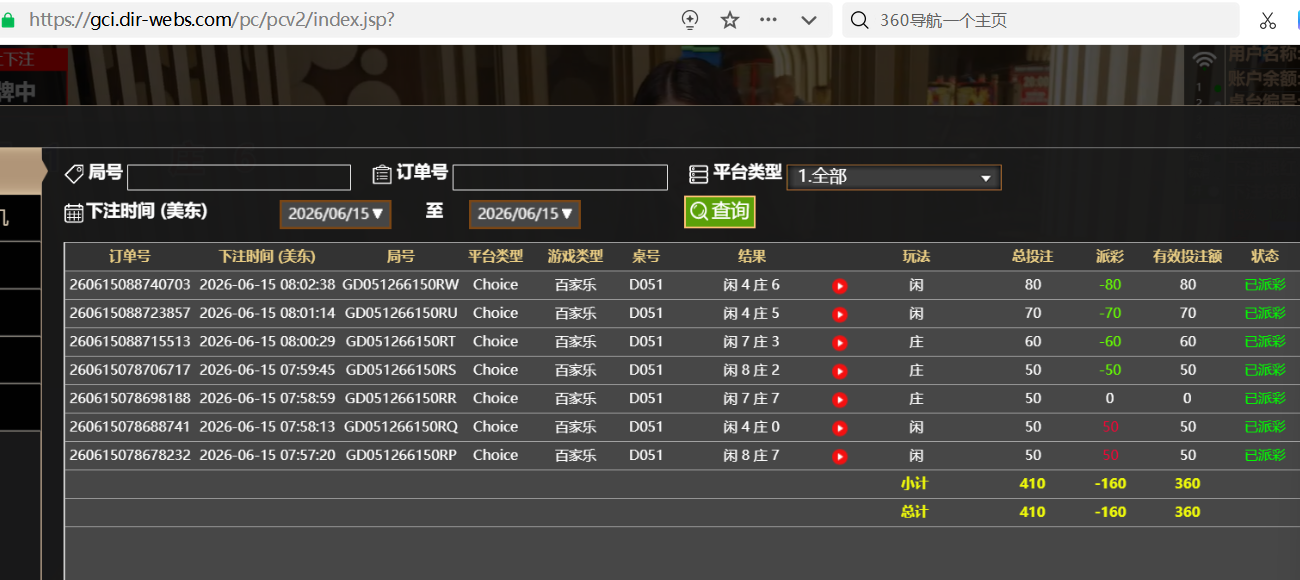Click the 360 search box
Viewport: 1300px width, 580px height.
click(1040, 20)
